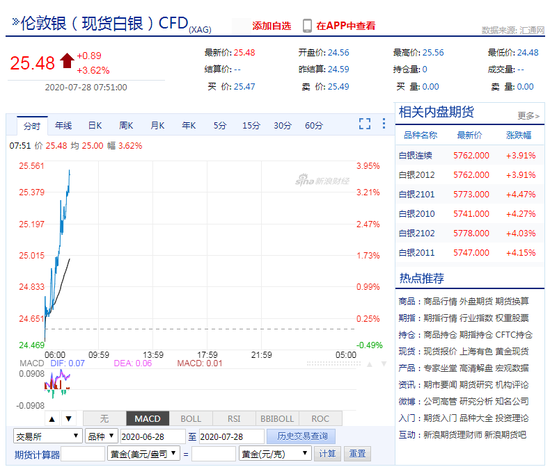
Task: Enable the BOLL indicator
Action: pyautogui.click(x=190, y=419)
